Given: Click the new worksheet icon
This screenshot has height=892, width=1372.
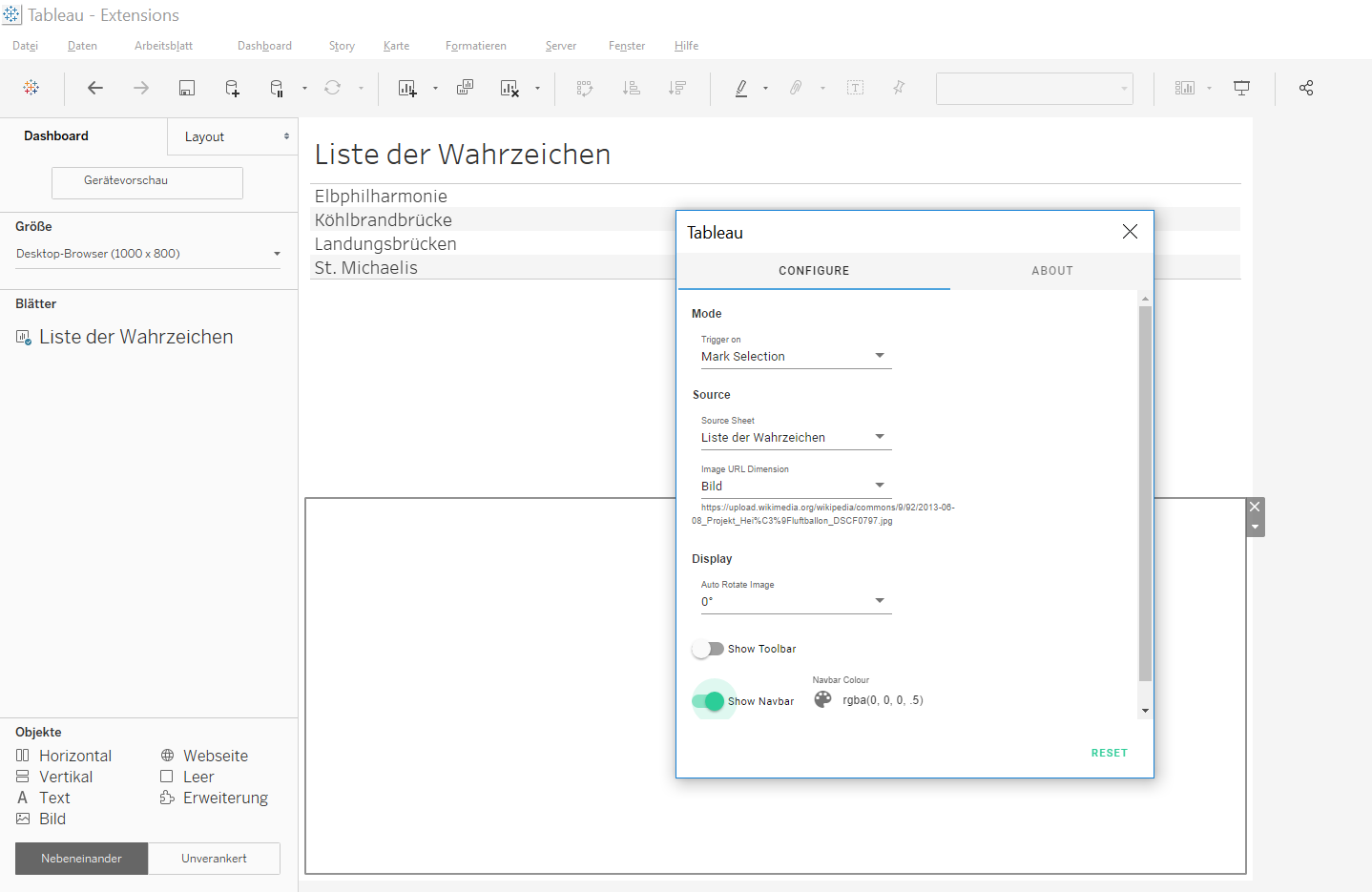Looking at the screenshot, I should (407, 88).
